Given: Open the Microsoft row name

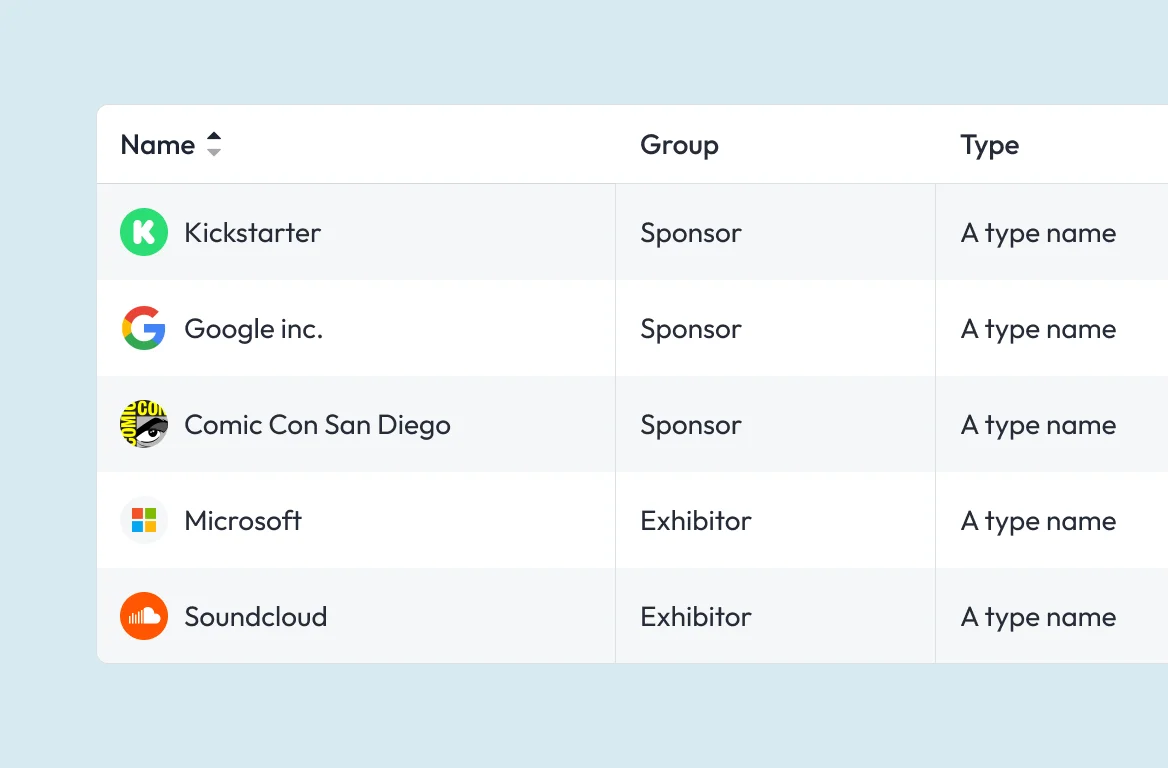Looking at the screenshot, I should pyautogui.click(x=243, y=521).
